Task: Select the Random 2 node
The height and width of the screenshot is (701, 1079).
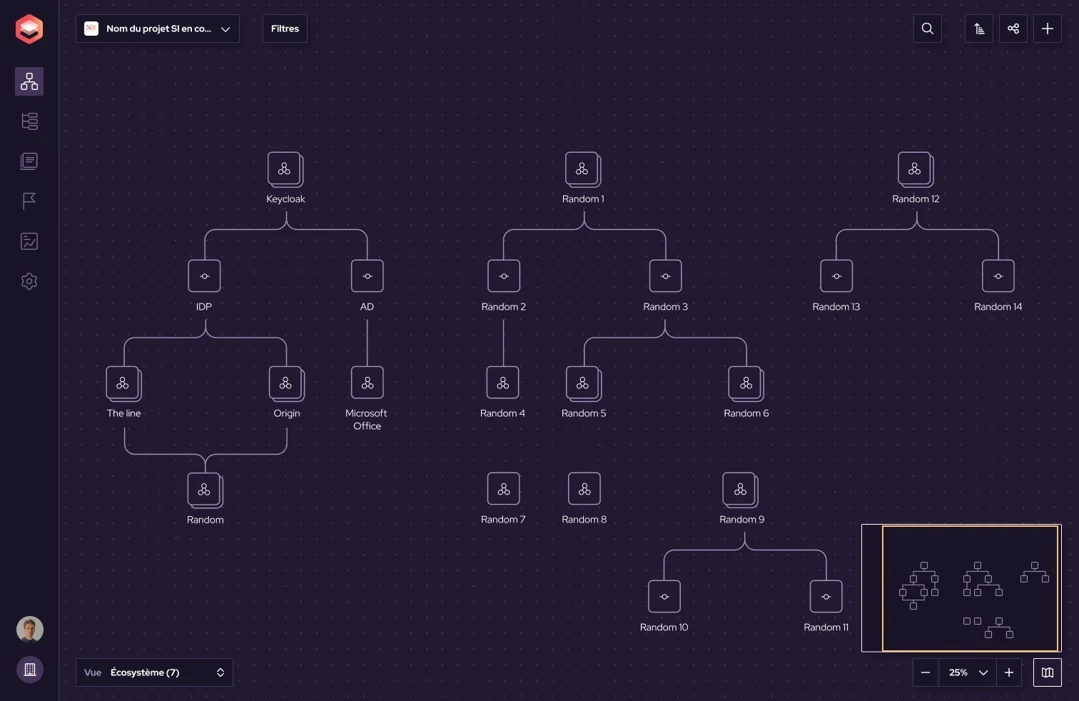Action: tap(504, 276)
